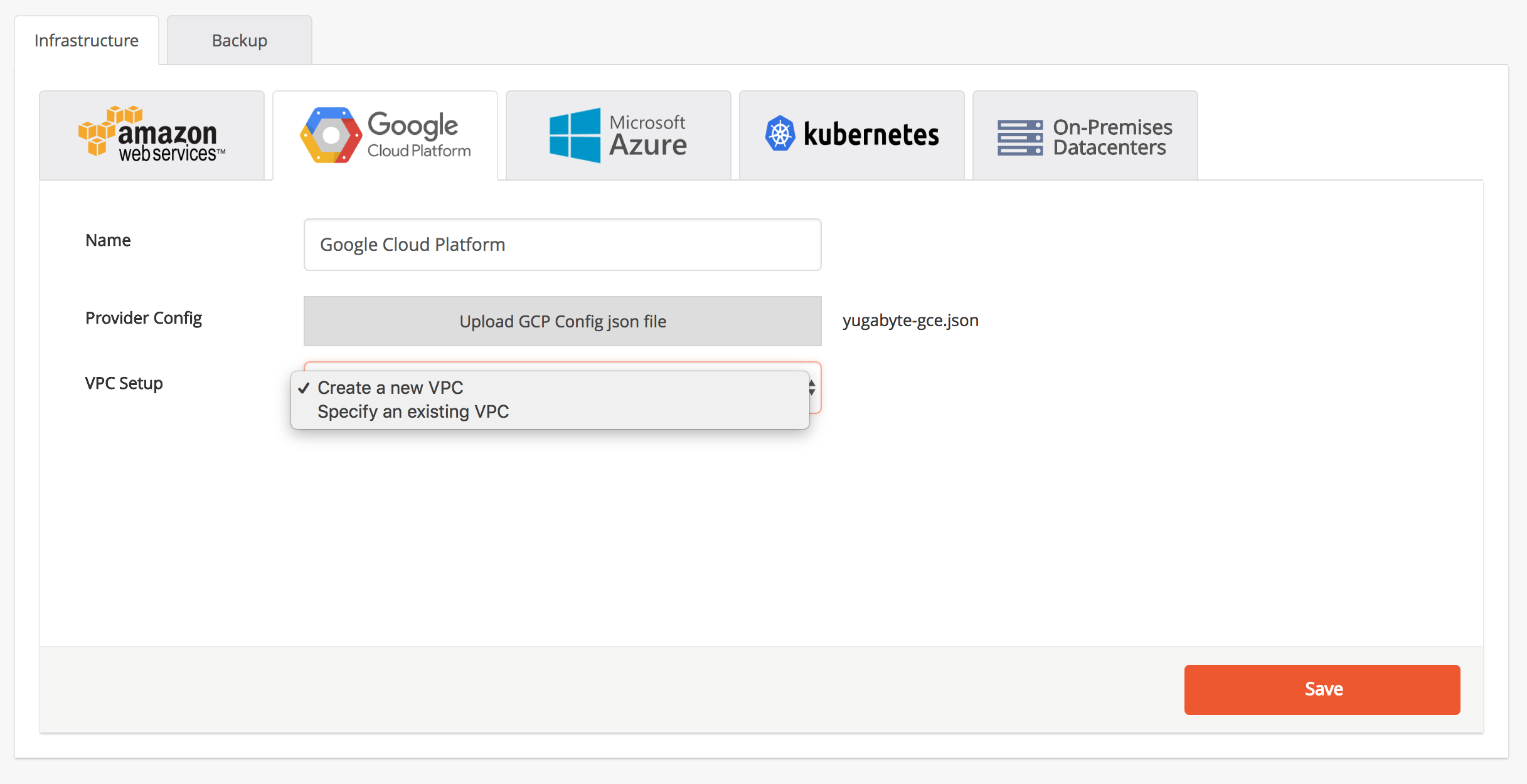1527x784 pixels.
Task: Click the yugabyte-gce.json filename
Action: pyautogui.click(x=910, y=320)
